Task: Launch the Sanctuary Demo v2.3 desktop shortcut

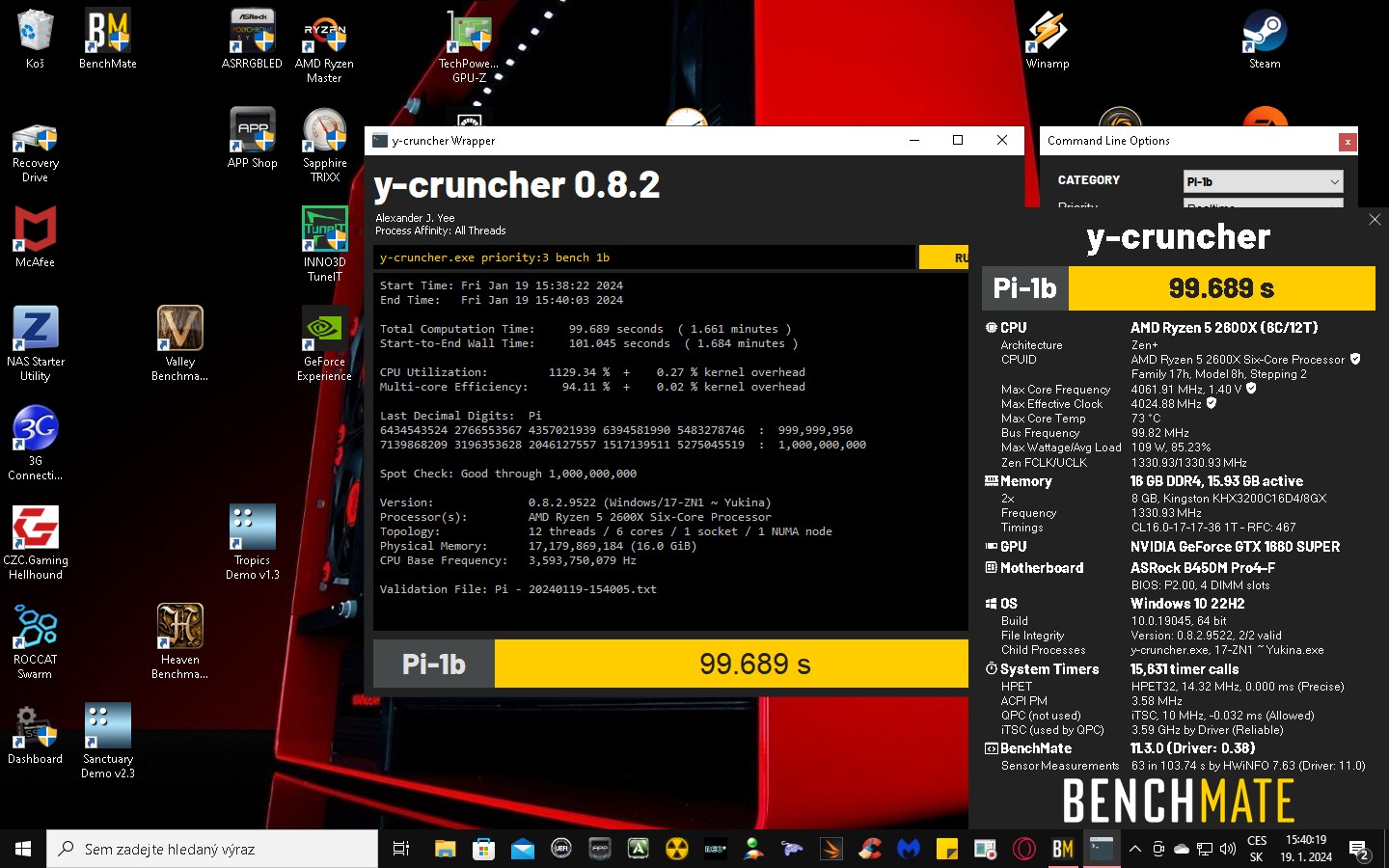Action: click(107, 741)
